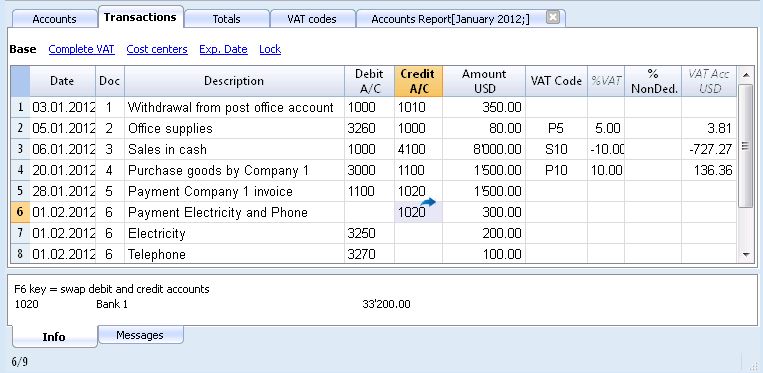Click the VAT Code column header
The image size is (763, 373).
pyautogui.click(x=556, y=81)
